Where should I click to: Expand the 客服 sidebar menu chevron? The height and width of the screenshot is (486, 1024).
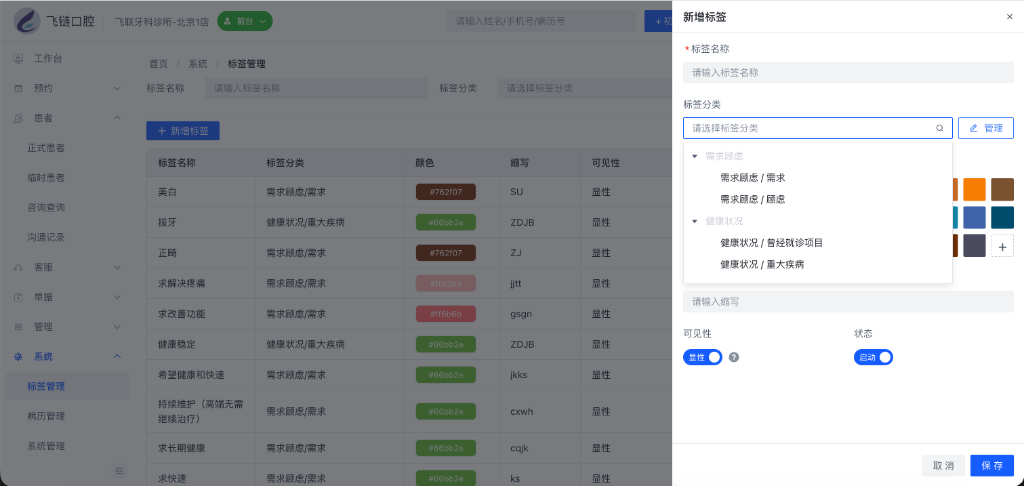coord(118,267)
